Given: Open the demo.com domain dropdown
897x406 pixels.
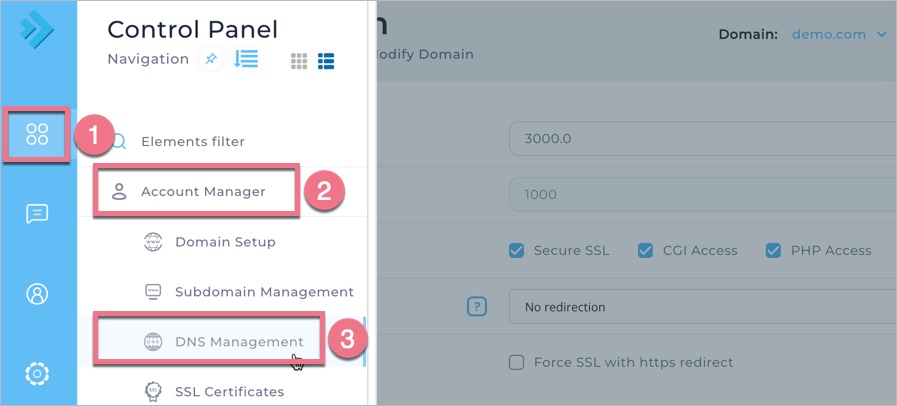Looking at the screenshot, I should (838, 34).
